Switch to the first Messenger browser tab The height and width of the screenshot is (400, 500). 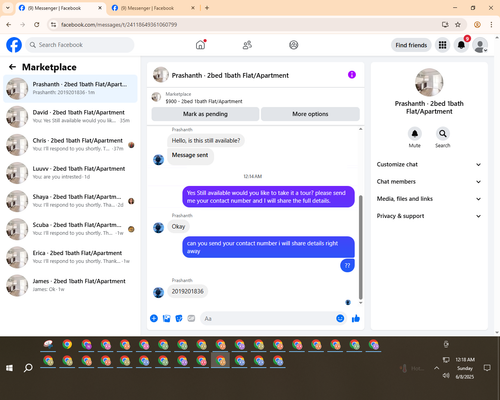60,8
